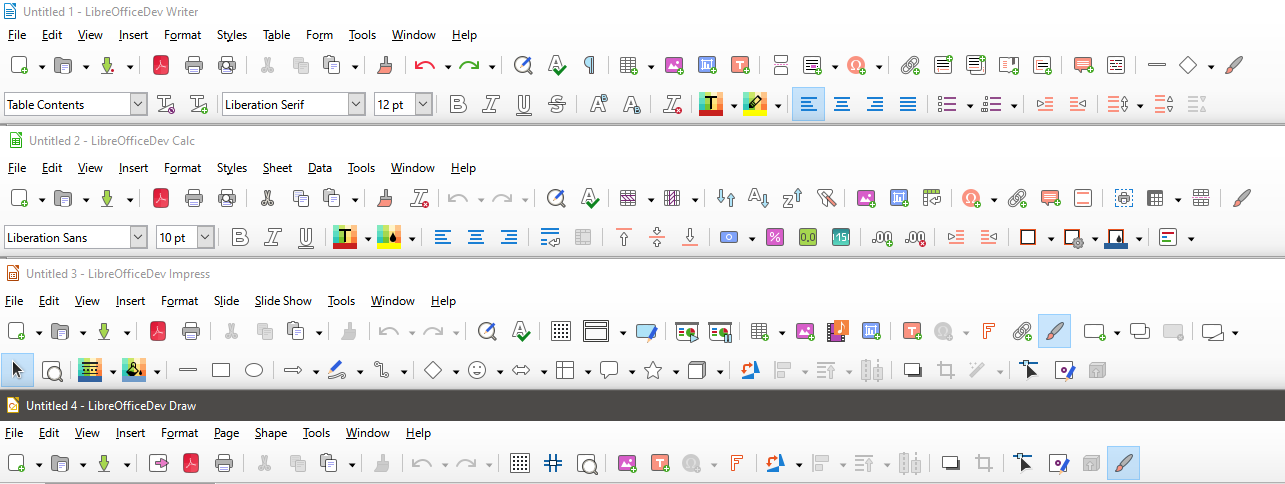Image resolution: width=1285 pixels, height=484 pixels.
Task: Format as percent in Calc
Action: (x=774, y=238)
